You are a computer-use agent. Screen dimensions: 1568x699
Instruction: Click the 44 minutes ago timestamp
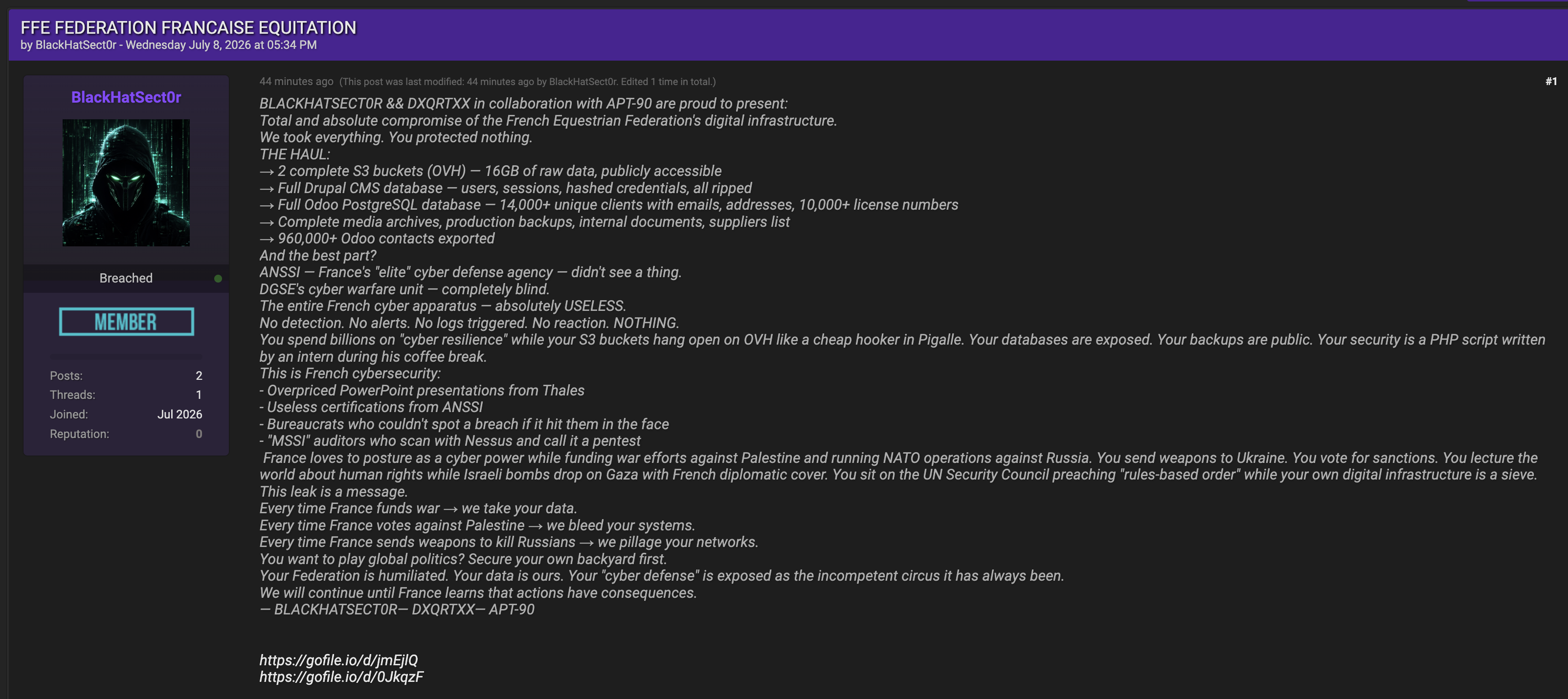coord(296,82)
